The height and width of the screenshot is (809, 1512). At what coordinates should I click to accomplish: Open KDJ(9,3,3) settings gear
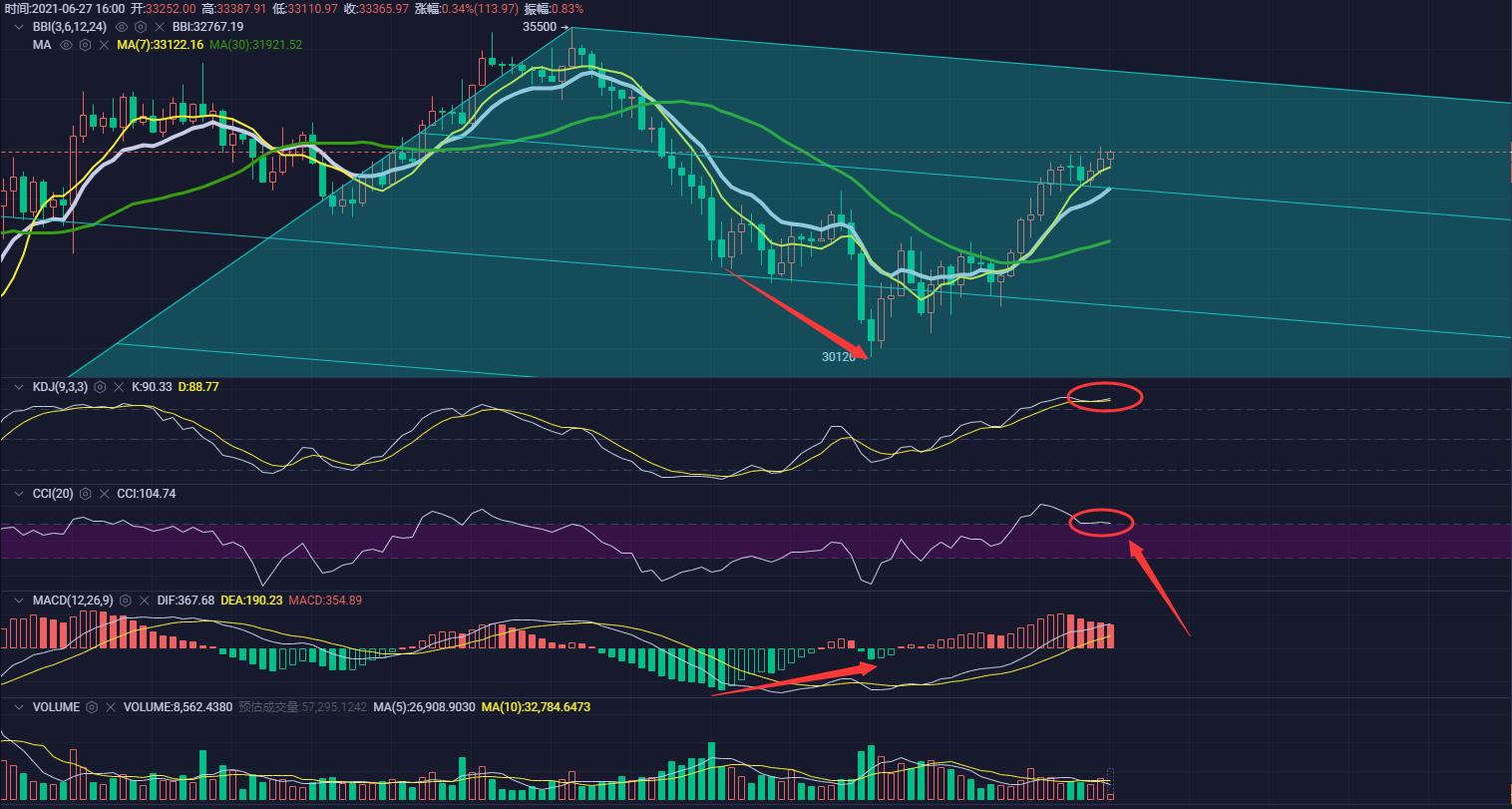tap(100, 386)
